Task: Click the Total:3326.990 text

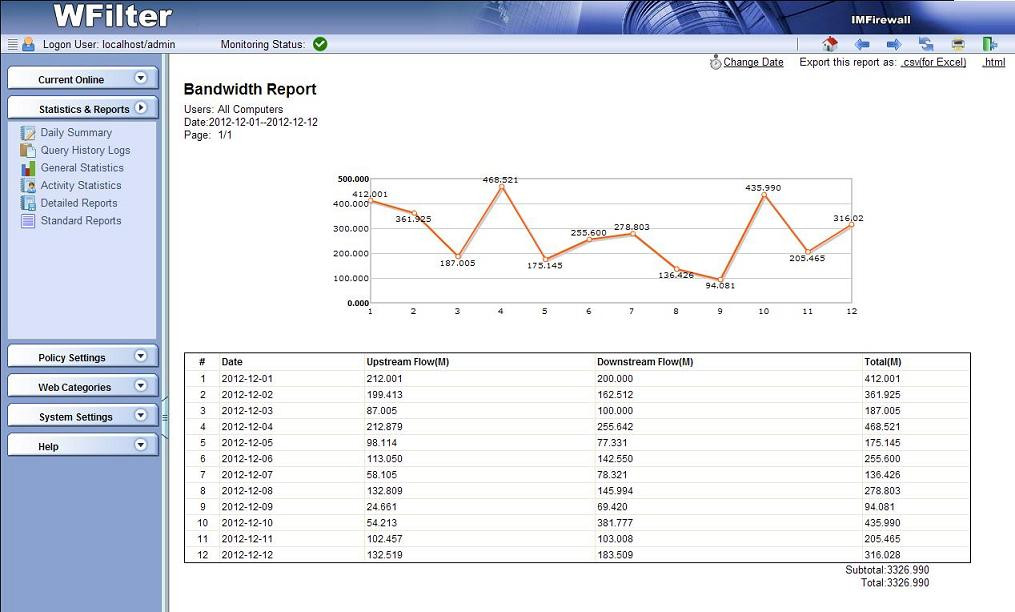Action: coord(895,583)
